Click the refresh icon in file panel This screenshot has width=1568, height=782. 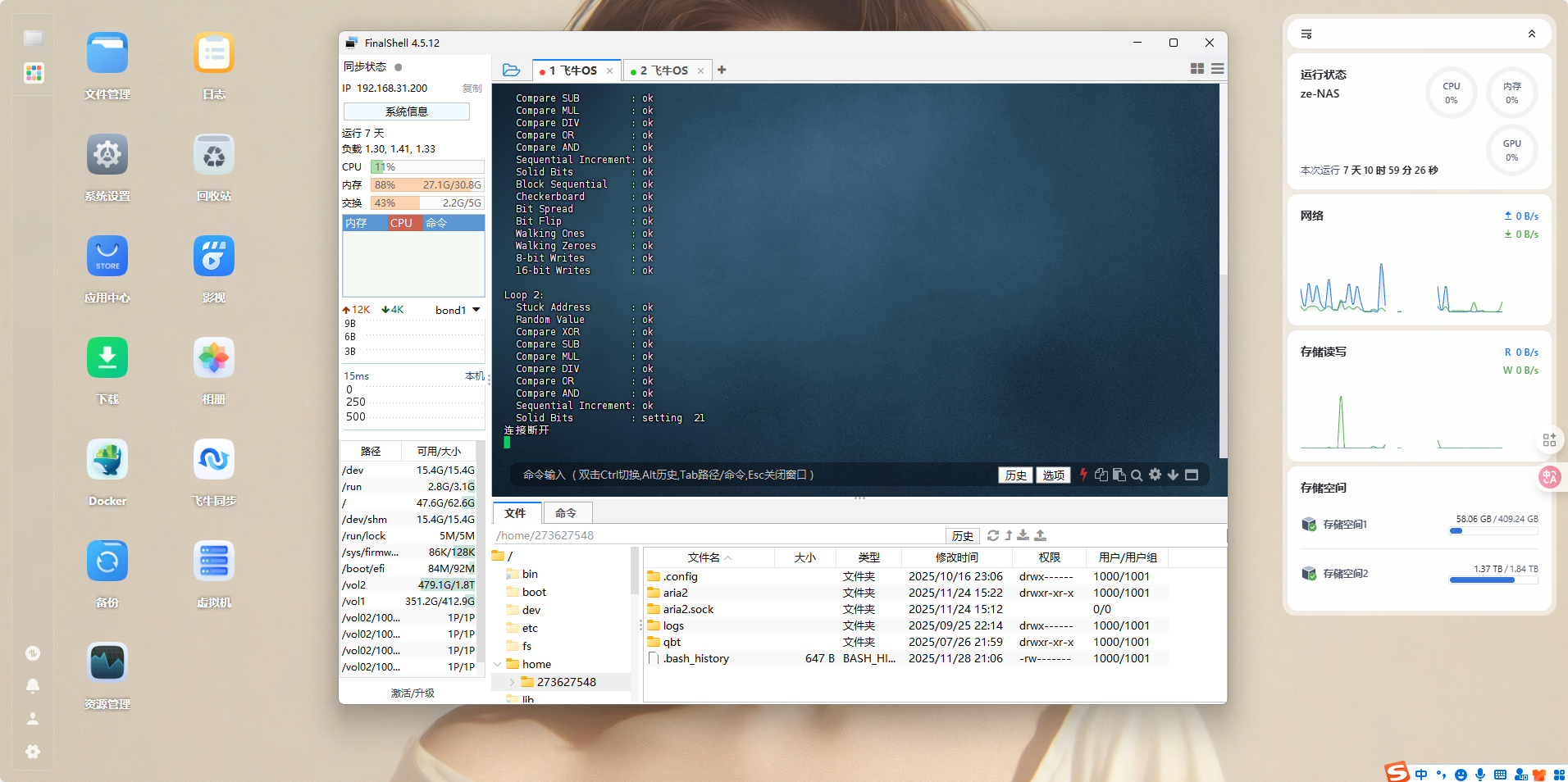coord(993,535)
